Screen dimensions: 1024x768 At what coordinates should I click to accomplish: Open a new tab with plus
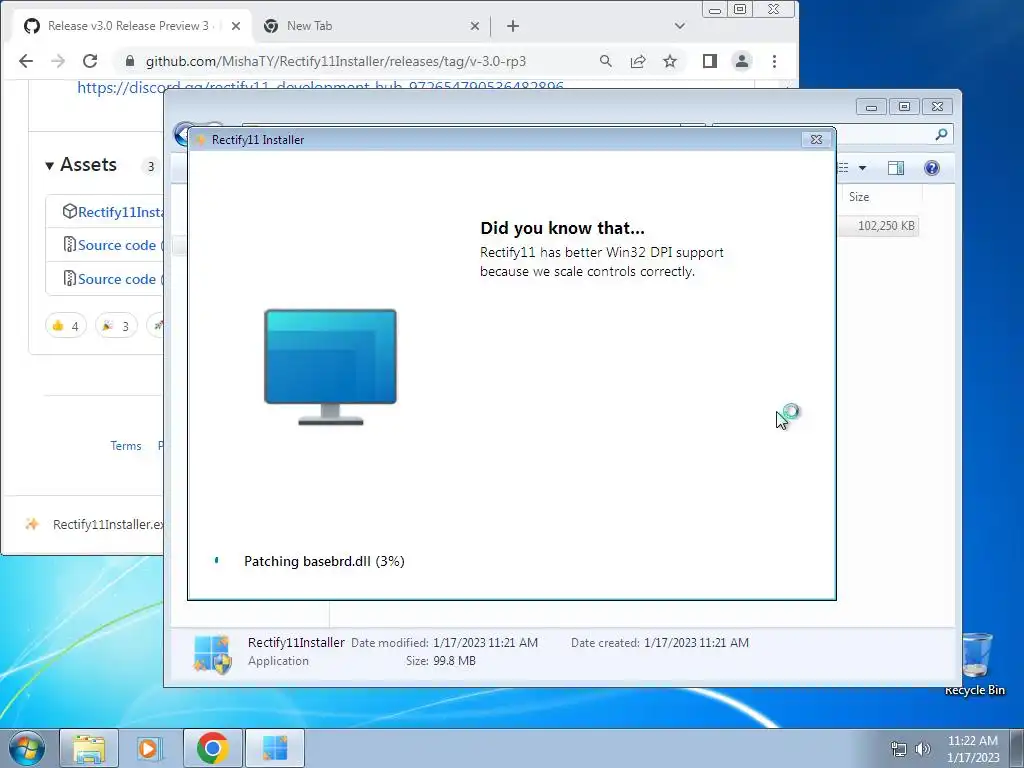[x=513, y=26]
